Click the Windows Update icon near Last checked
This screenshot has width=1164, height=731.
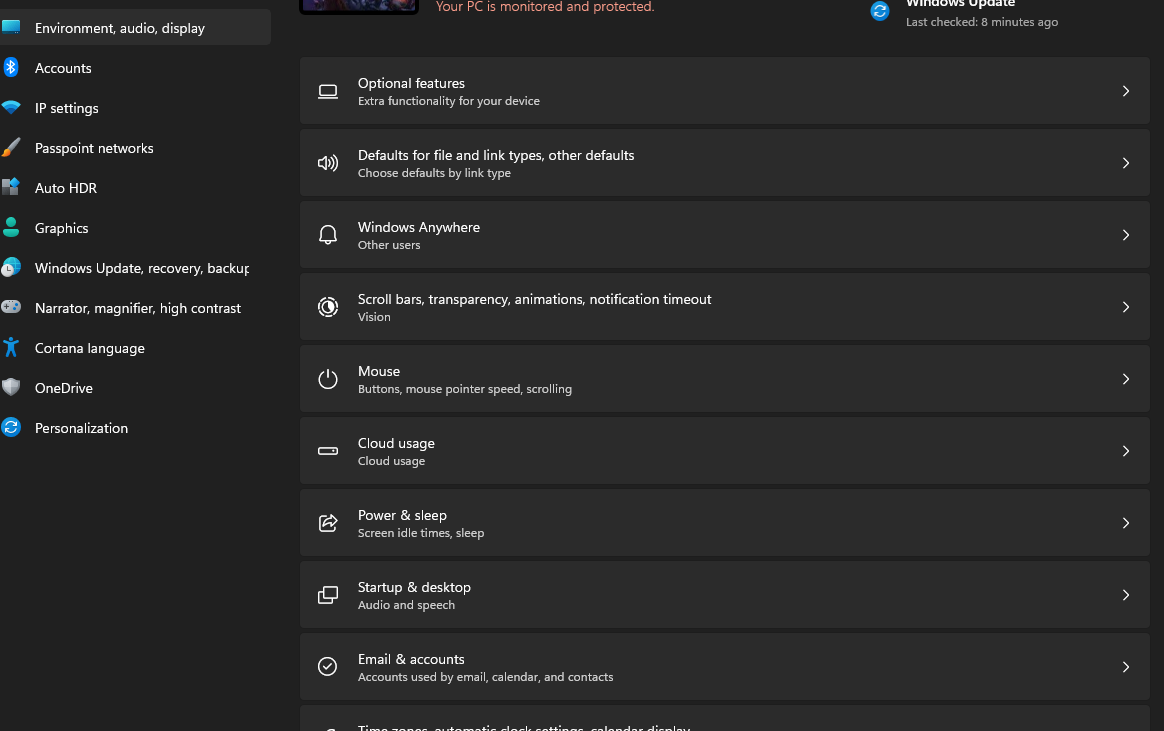879,11
